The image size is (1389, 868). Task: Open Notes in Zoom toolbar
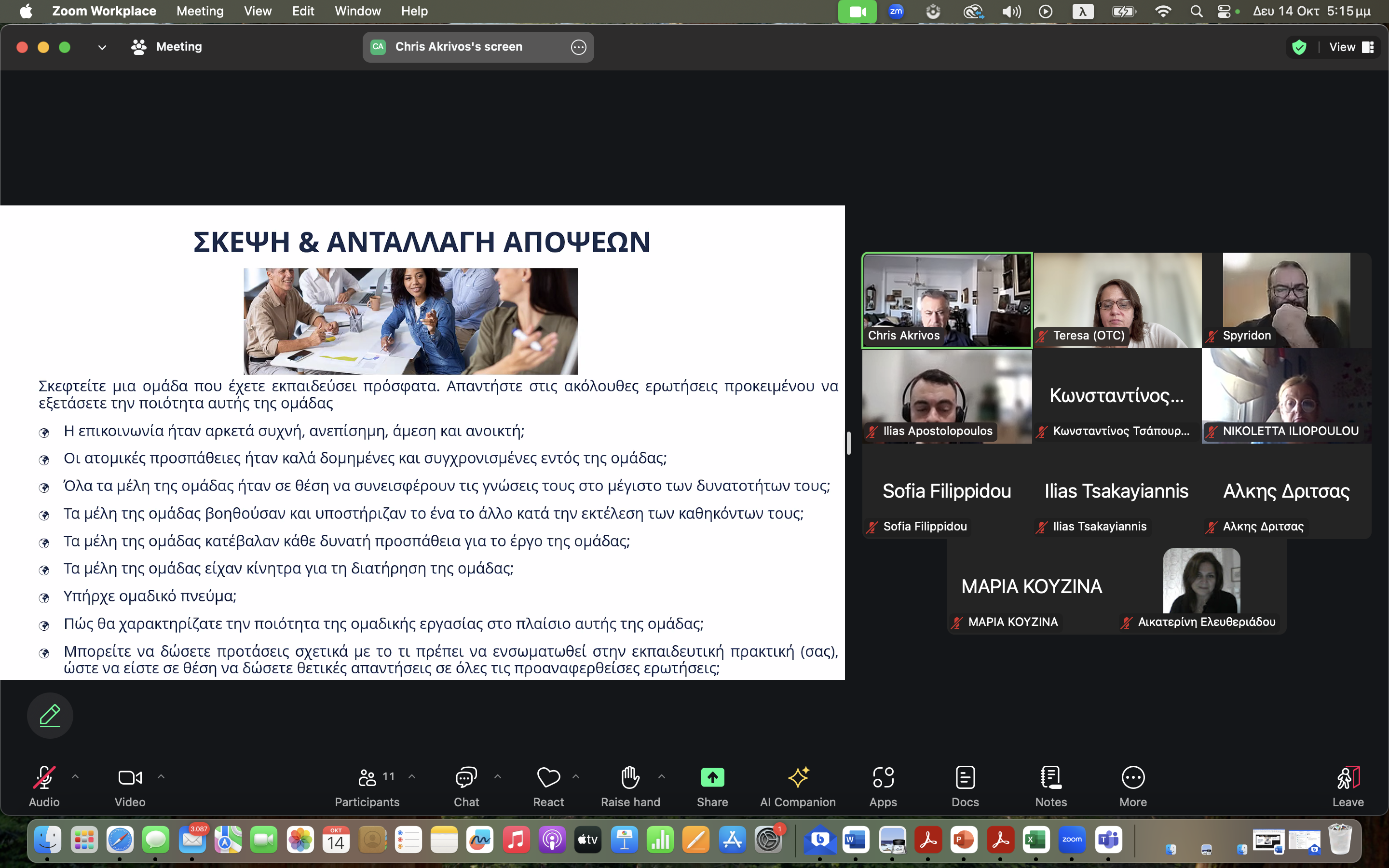pos(1051,787)
